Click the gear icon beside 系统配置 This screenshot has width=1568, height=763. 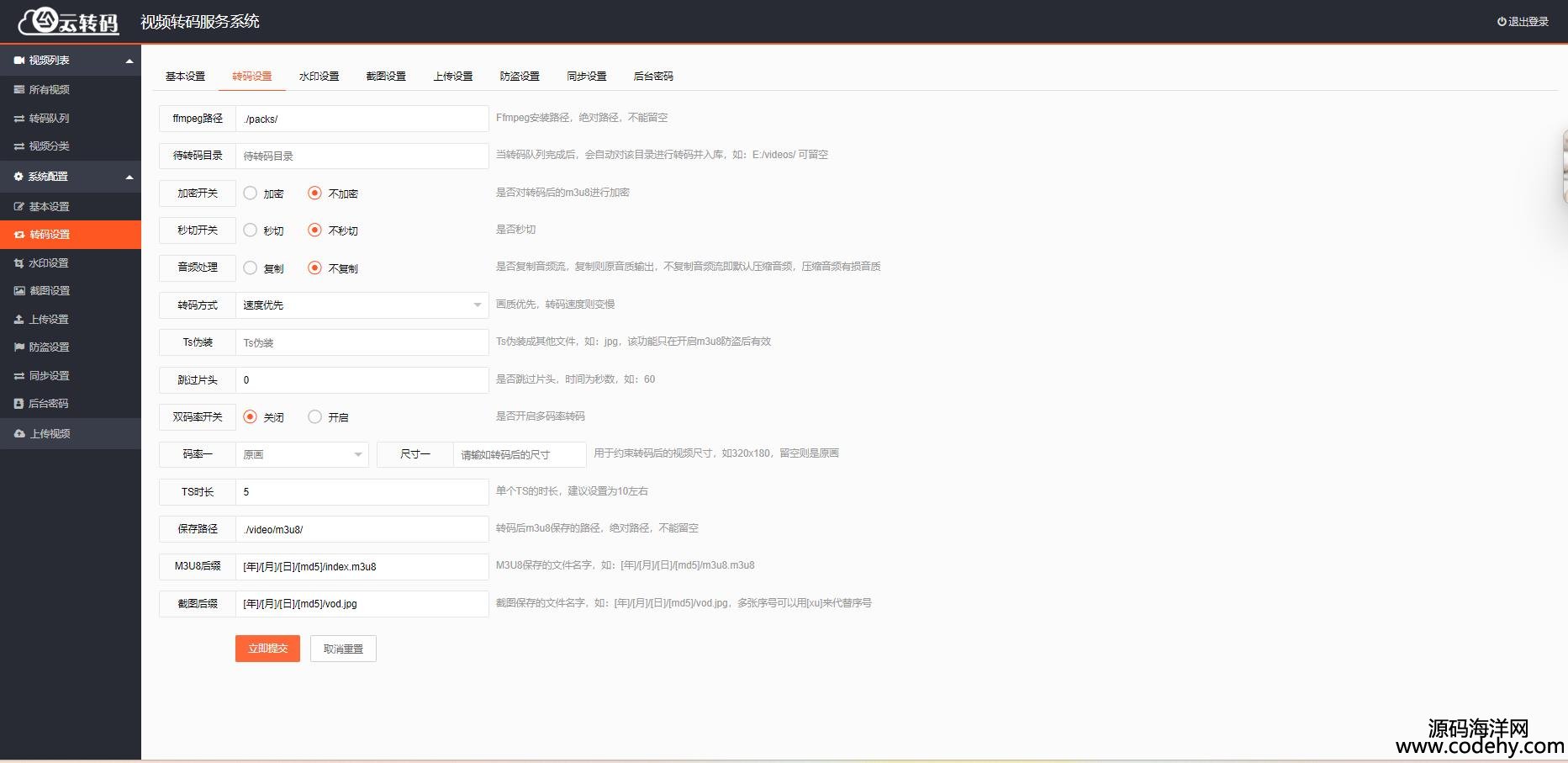pyautogui.click(x=18, y=177)
